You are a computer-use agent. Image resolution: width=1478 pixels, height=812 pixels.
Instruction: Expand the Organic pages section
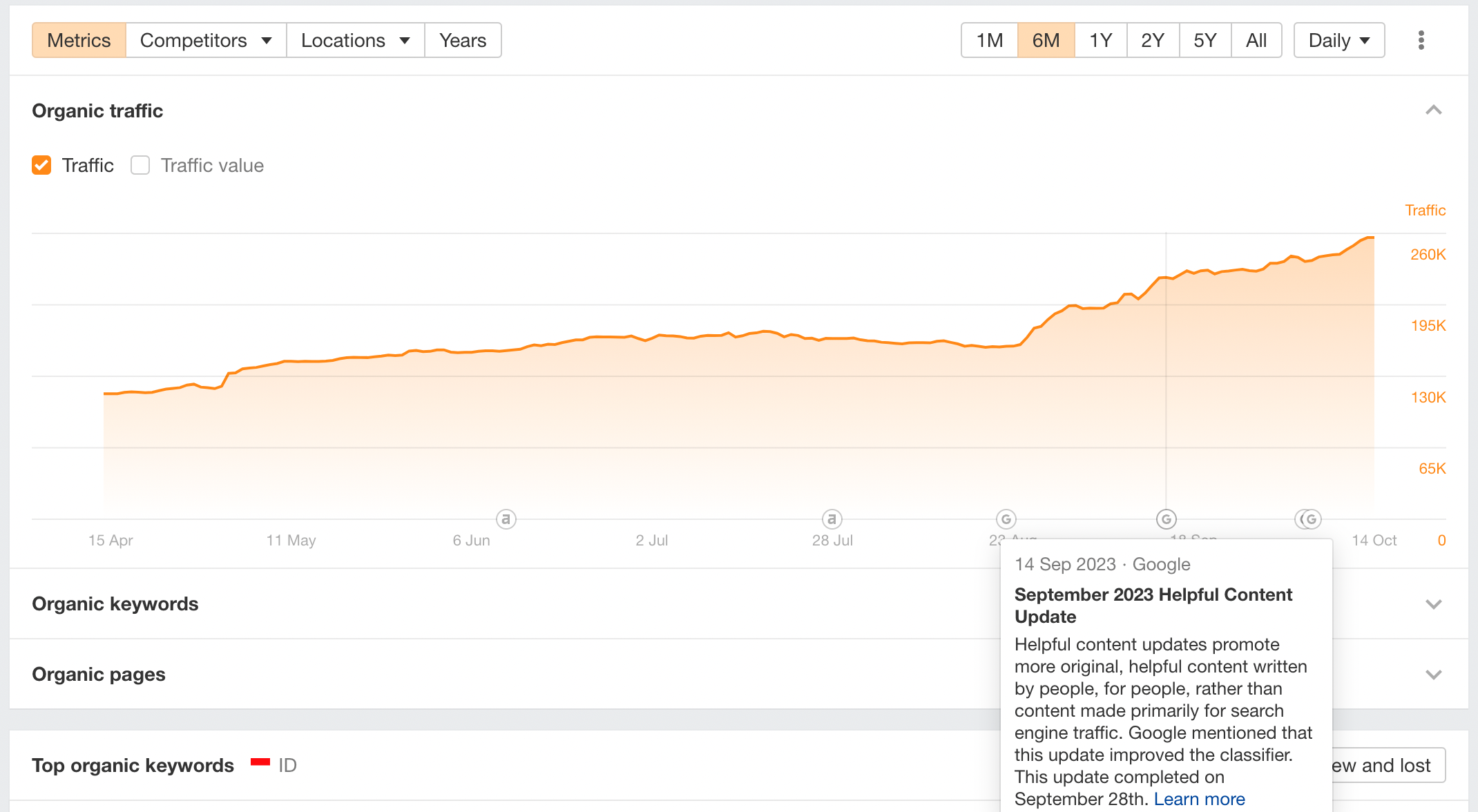1434,675
